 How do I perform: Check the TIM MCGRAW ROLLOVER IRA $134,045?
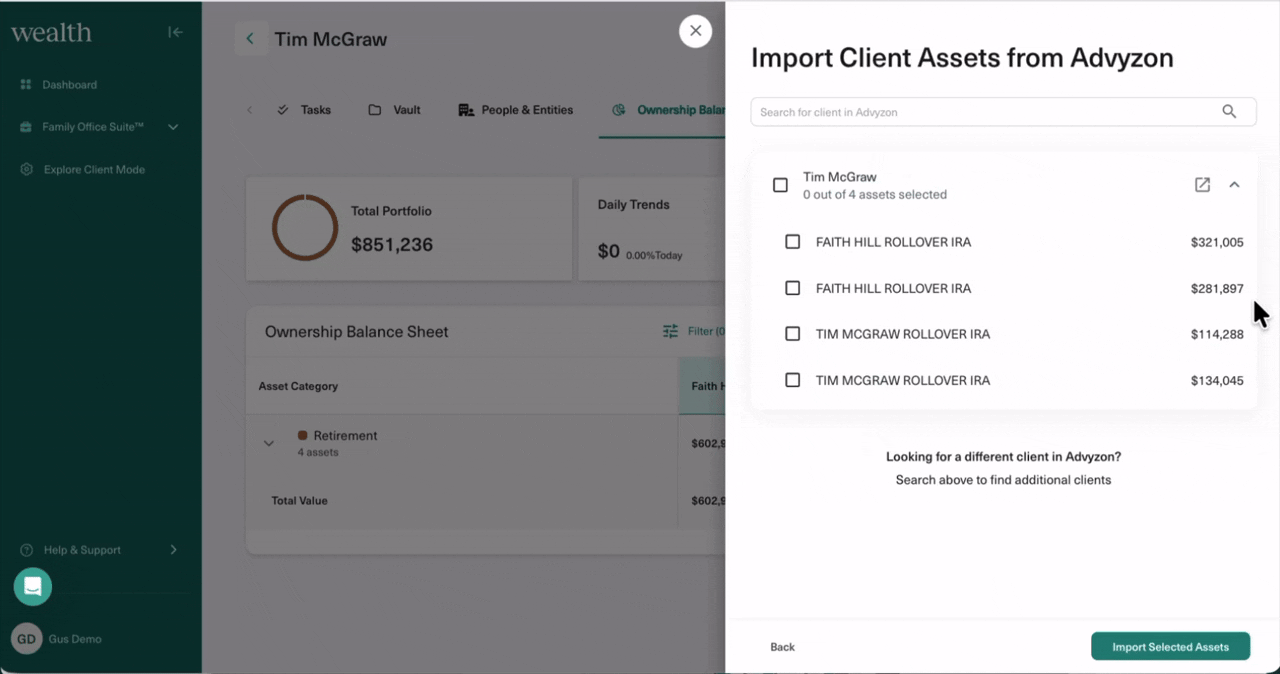point(792,380)
